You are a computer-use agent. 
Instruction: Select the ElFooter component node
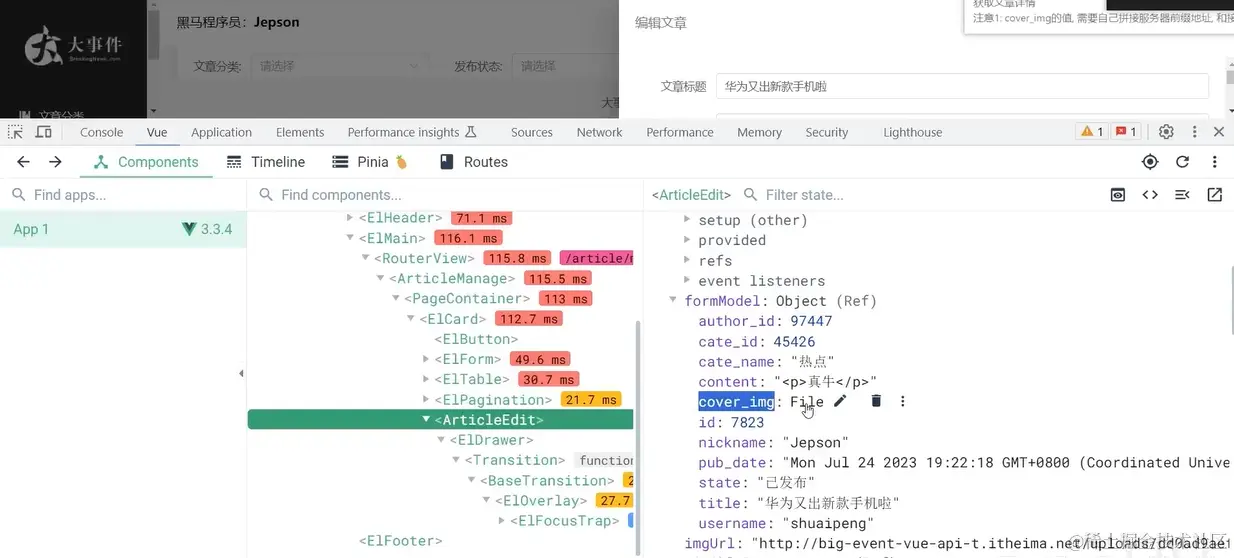pyautogui.click(x=400, y=541)
